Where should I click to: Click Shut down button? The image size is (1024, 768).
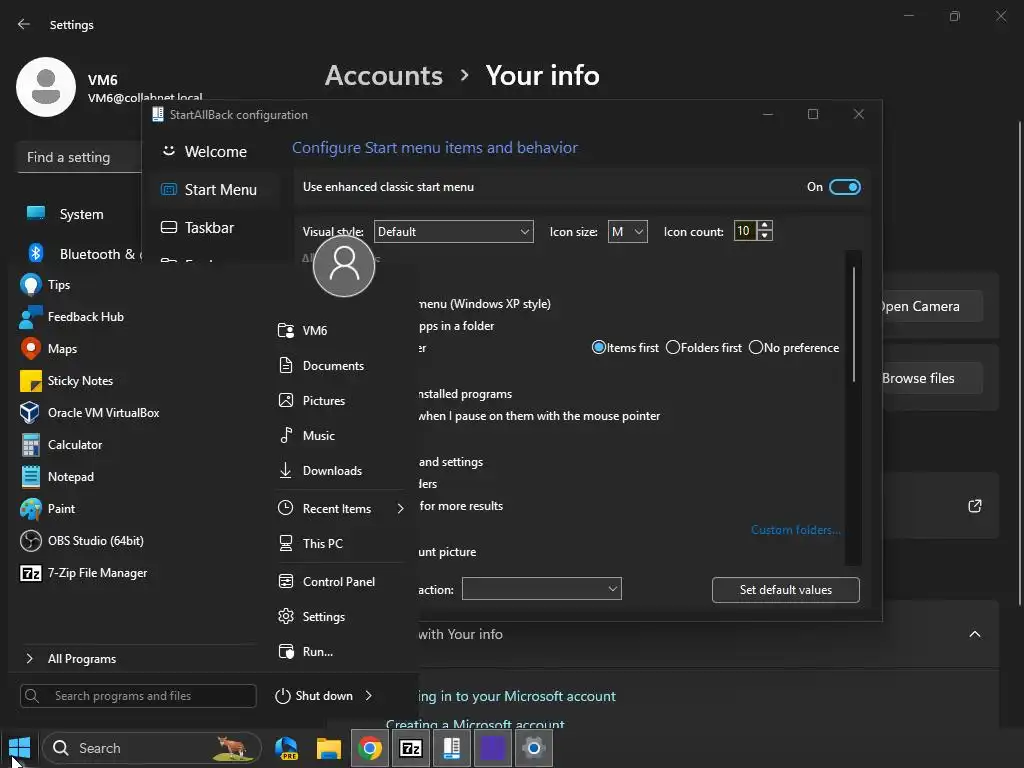click(x=314, y=696)
